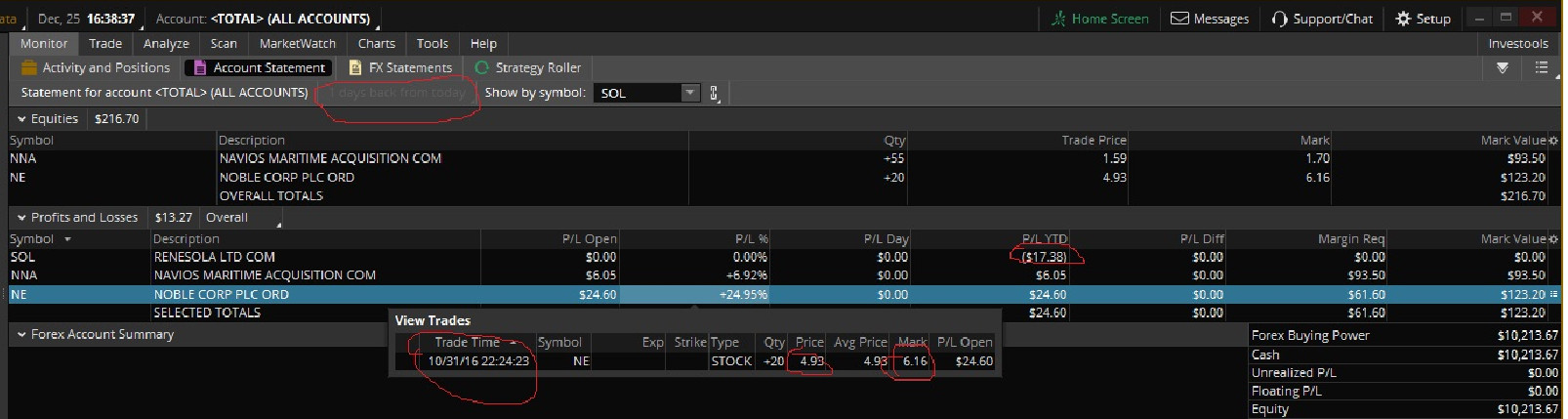Select the highlighted NE NOBLE CORP row

coord(781,294)
